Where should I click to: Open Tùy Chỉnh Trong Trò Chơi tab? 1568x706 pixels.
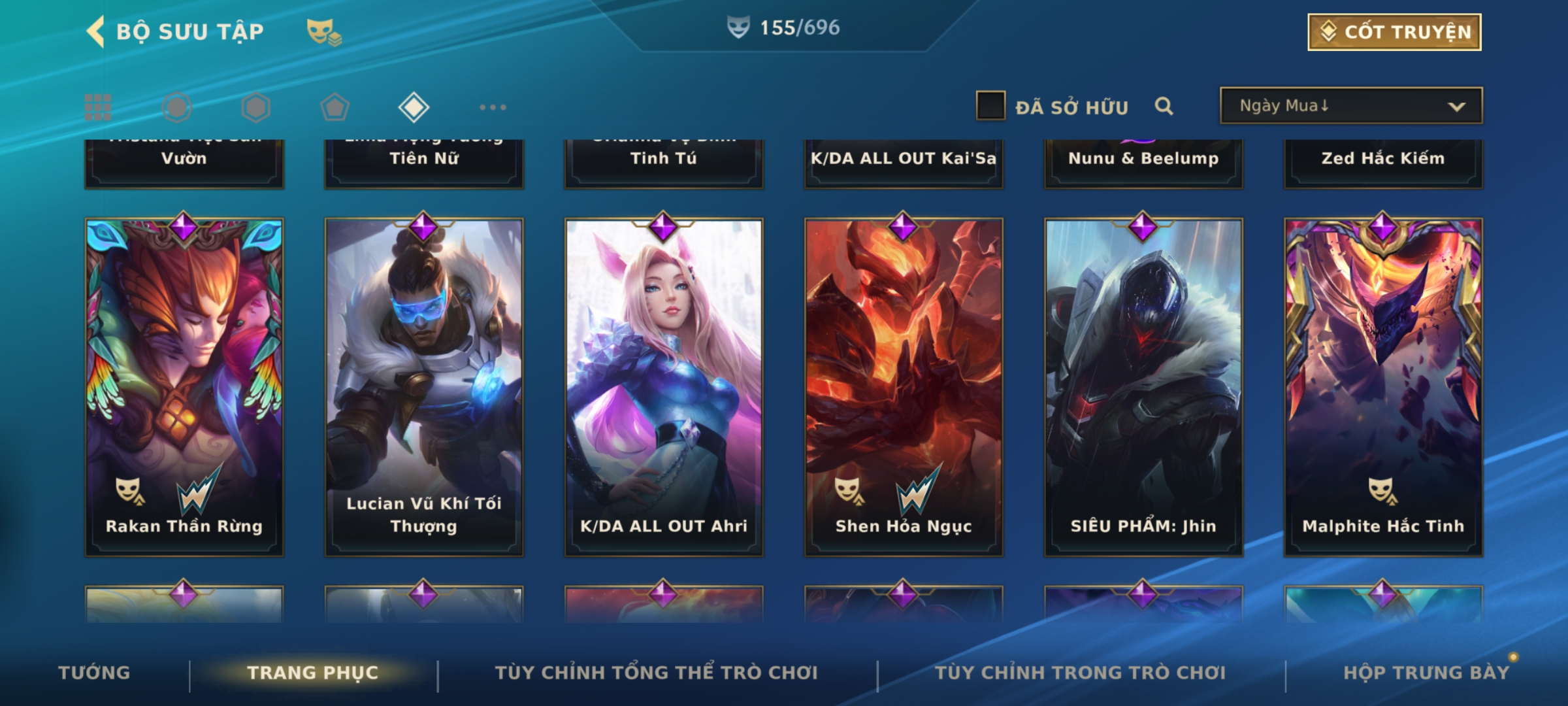click(x=1081, y=673)
